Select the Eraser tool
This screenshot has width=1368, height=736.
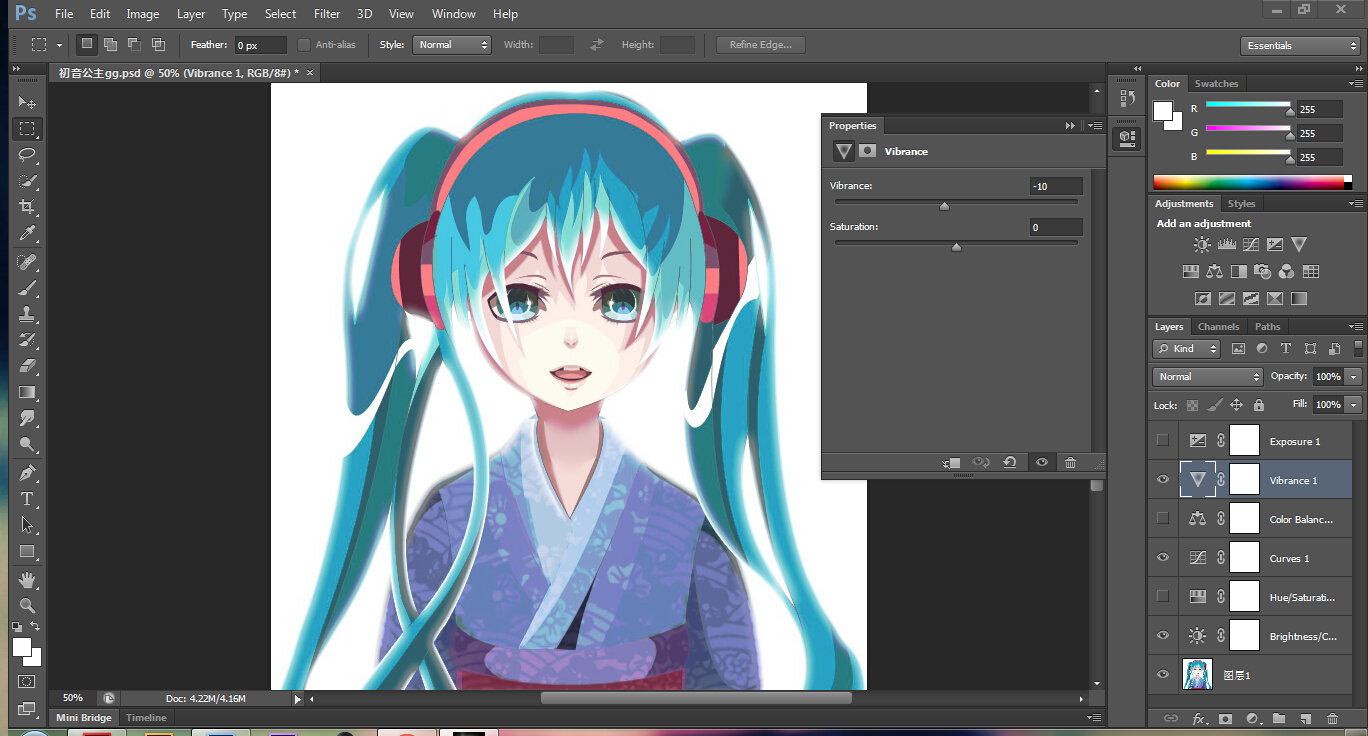pos(27,366)
